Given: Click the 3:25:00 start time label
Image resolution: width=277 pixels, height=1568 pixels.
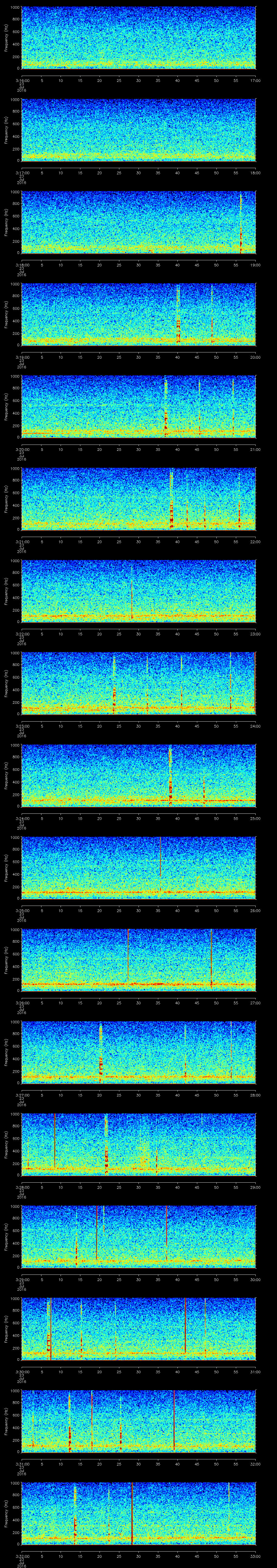Looking at the screenshot, I should [22, 910].
